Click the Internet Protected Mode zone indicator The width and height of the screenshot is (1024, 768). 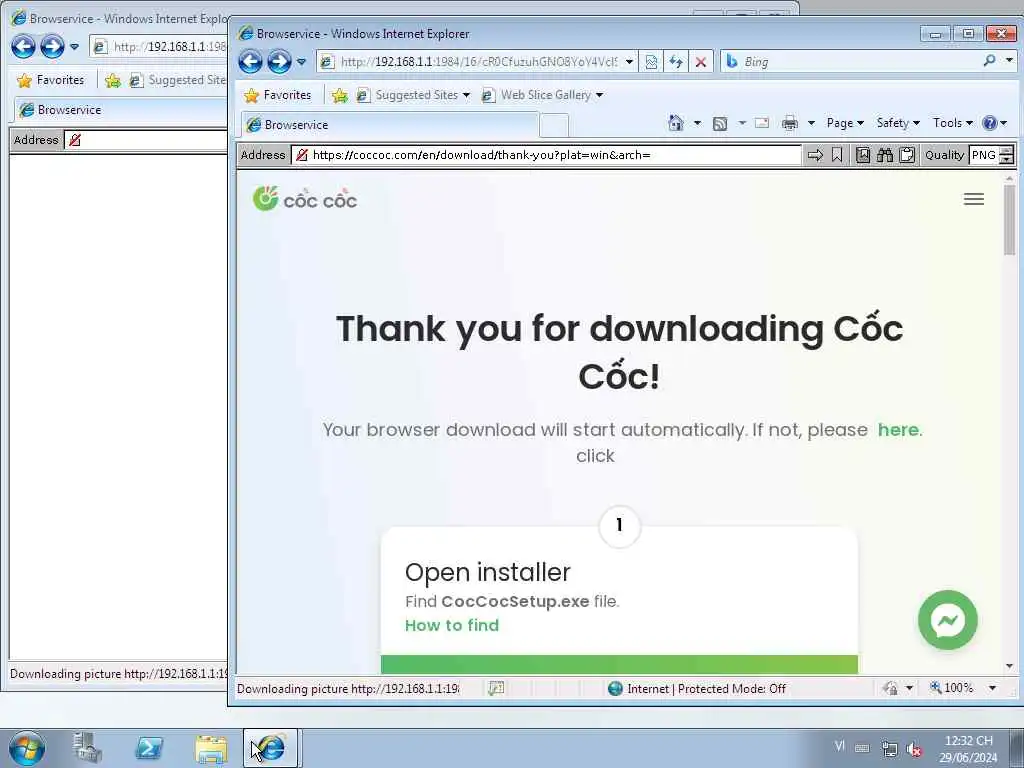(x=697, y=688)
